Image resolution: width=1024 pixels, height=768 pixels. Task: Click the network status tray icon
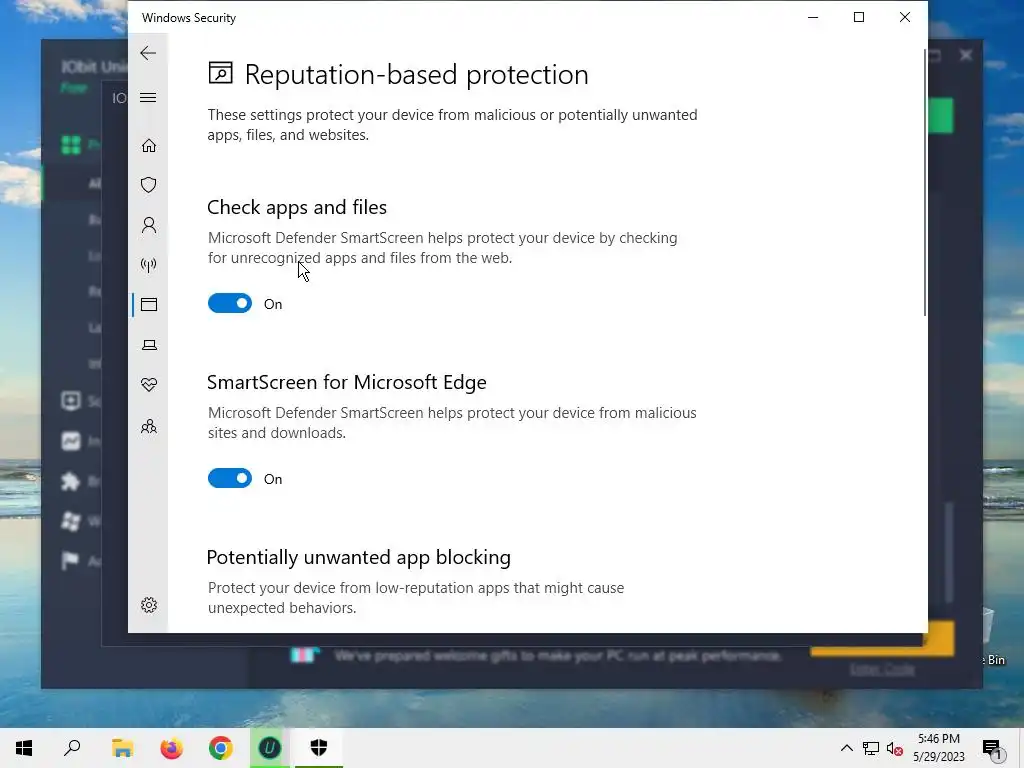(871, 748)
